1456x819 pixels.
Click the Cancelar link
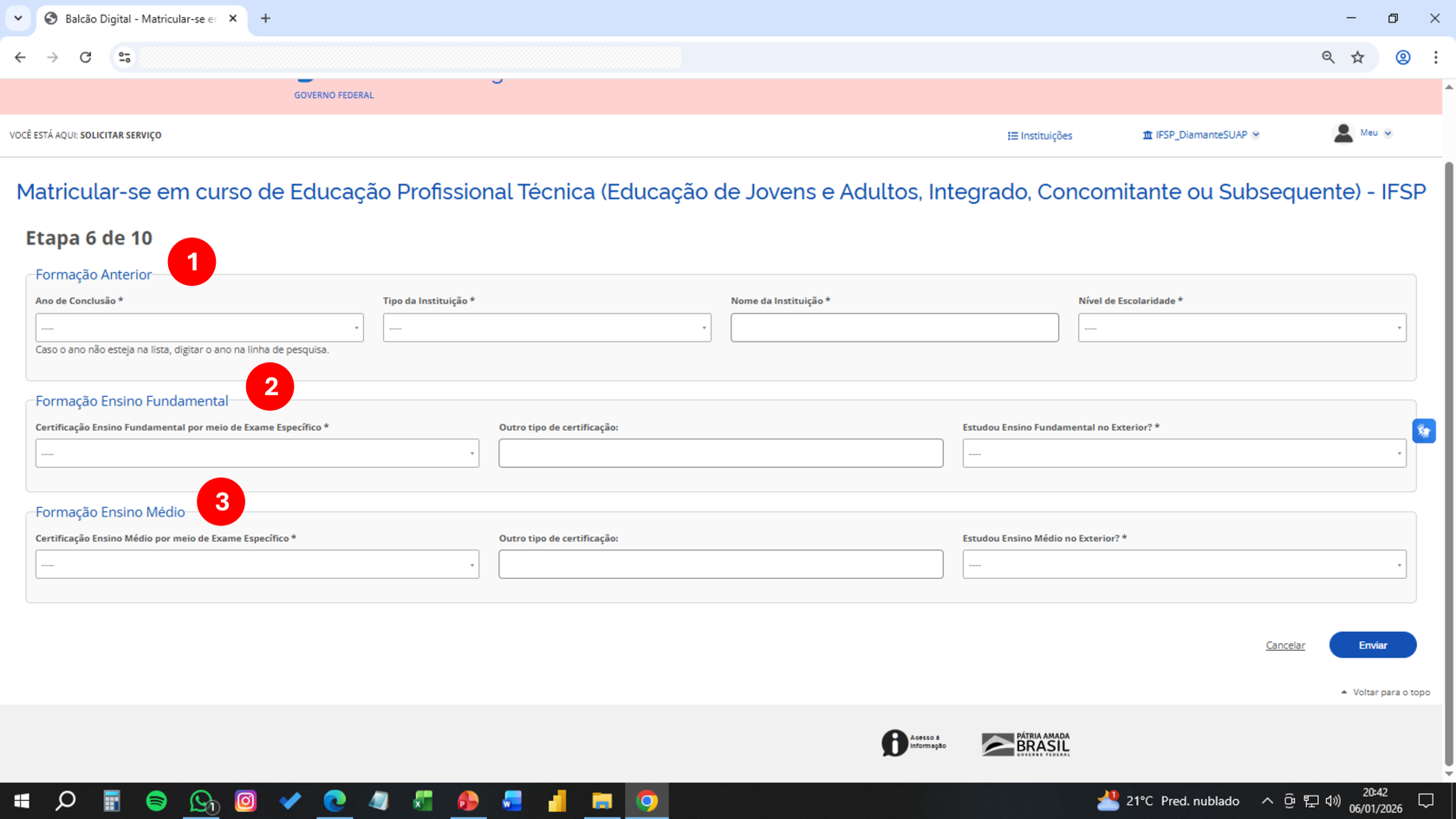(x=1285, y=645)
